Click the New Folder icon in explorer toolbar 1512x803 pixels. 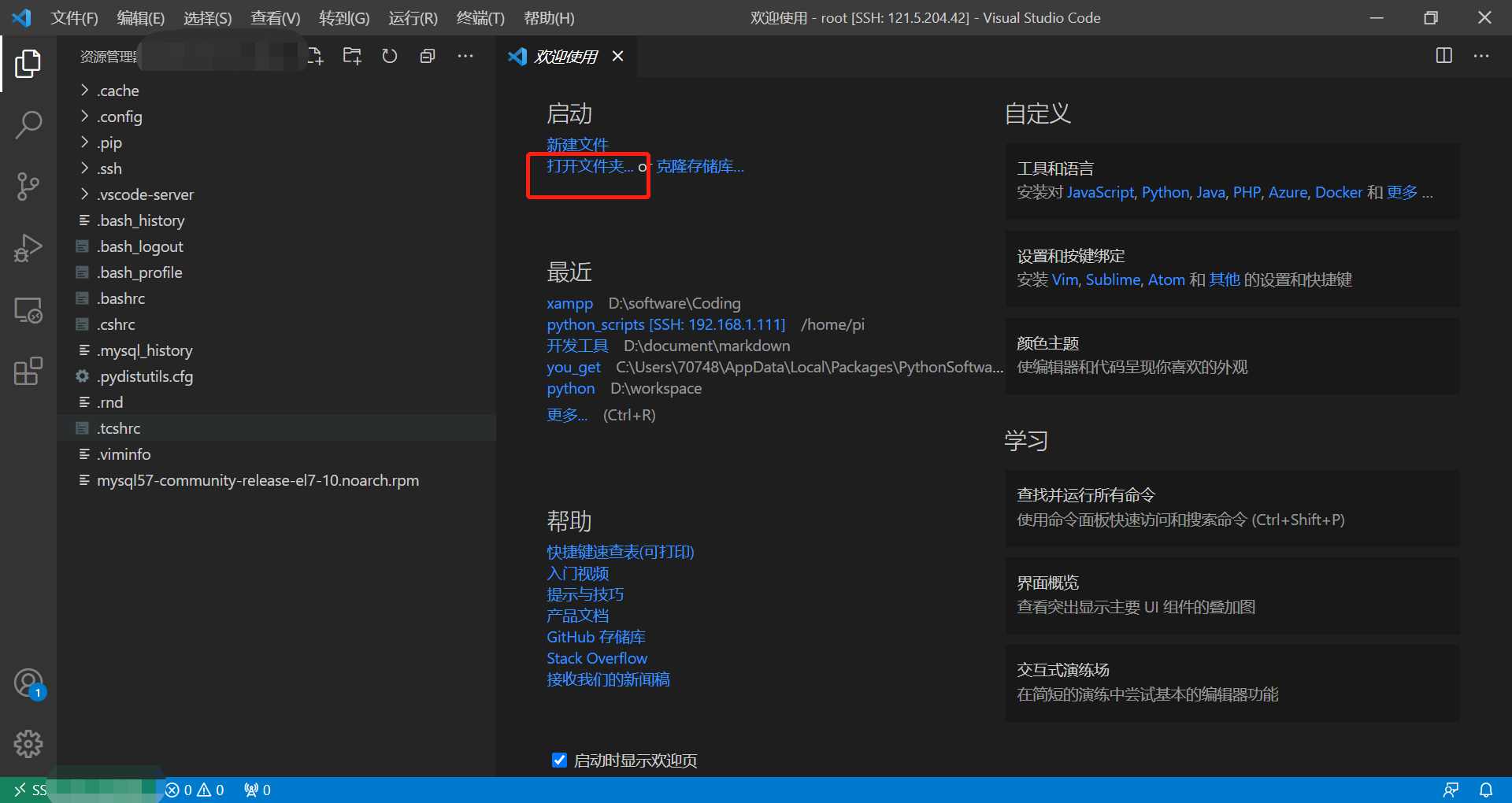tap(352, 56)
